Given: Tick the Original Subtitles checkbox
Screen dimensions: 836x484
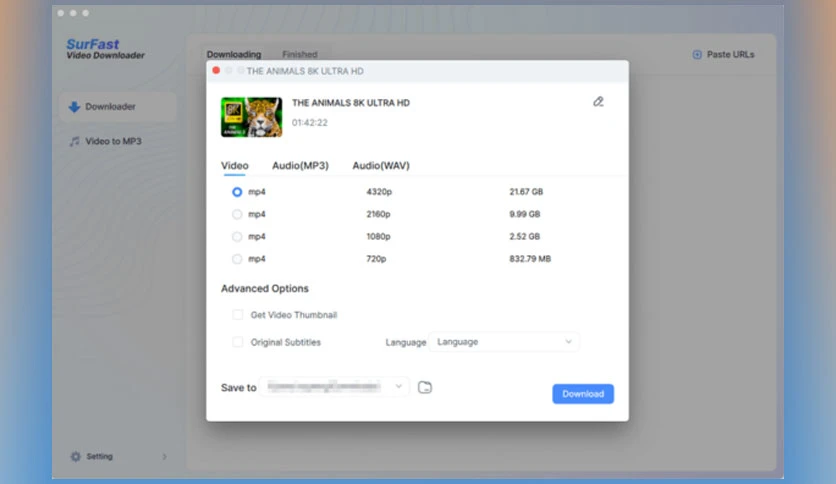Looking at the screenshot, I should tap(238, 342).
